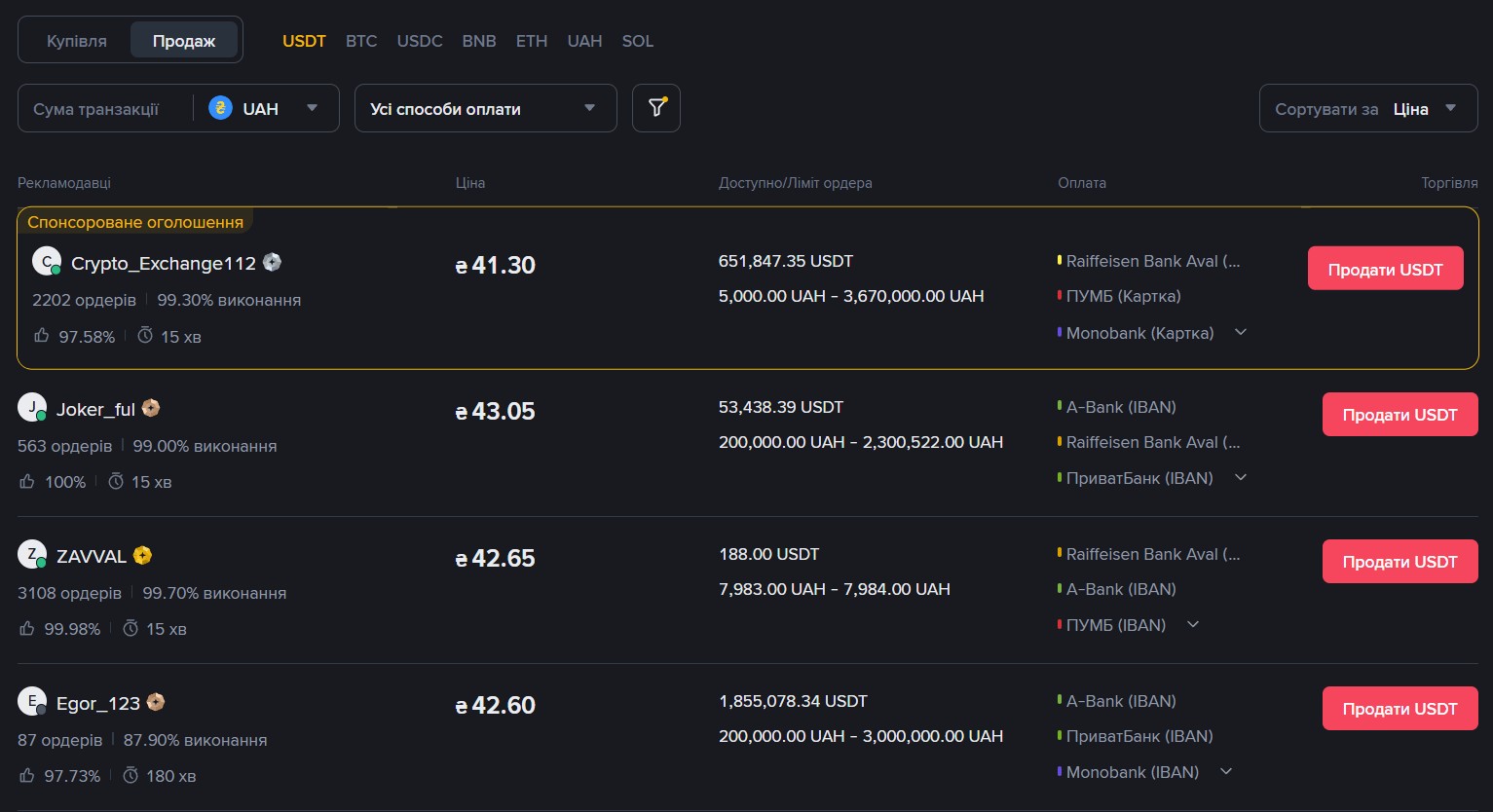Open the Сортувати за Ціна dropdown
Screen dimensions: 1493x812
(1369, 108)
